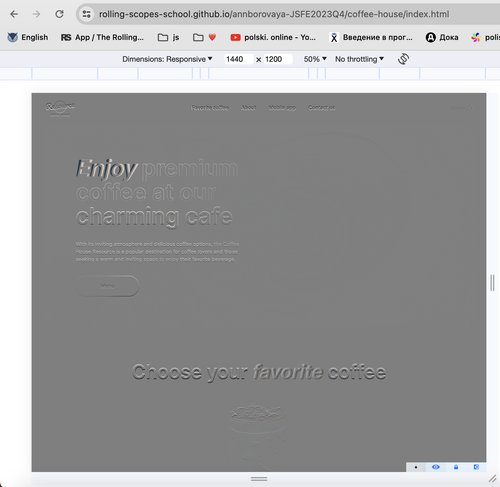Click the 'Enjoy premium' hero heading line
Image resolution: width=500 pixels, height=487 pixels.
(157, 169)
